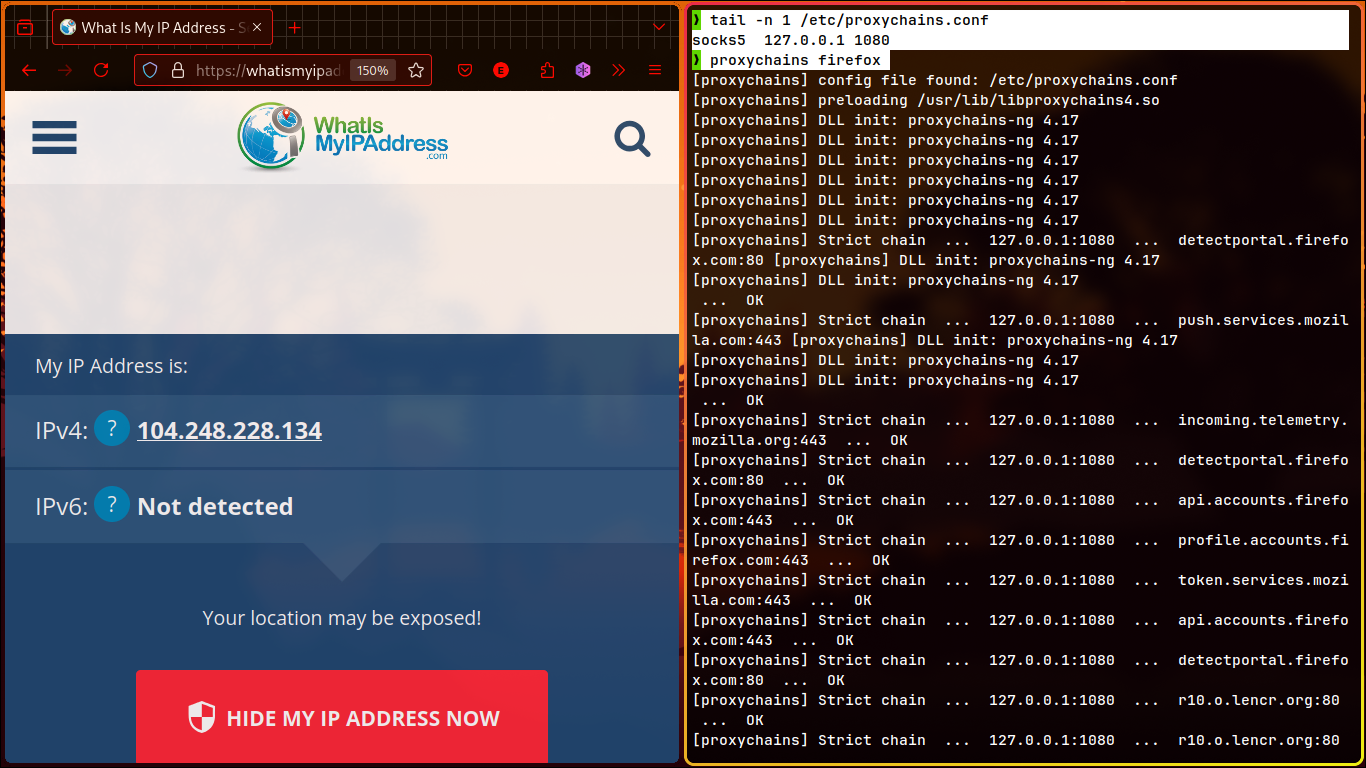Screen dimensions: 1366x768
Task: Click the site's magnifying glass search icon
Action: [x=632, y=139]
